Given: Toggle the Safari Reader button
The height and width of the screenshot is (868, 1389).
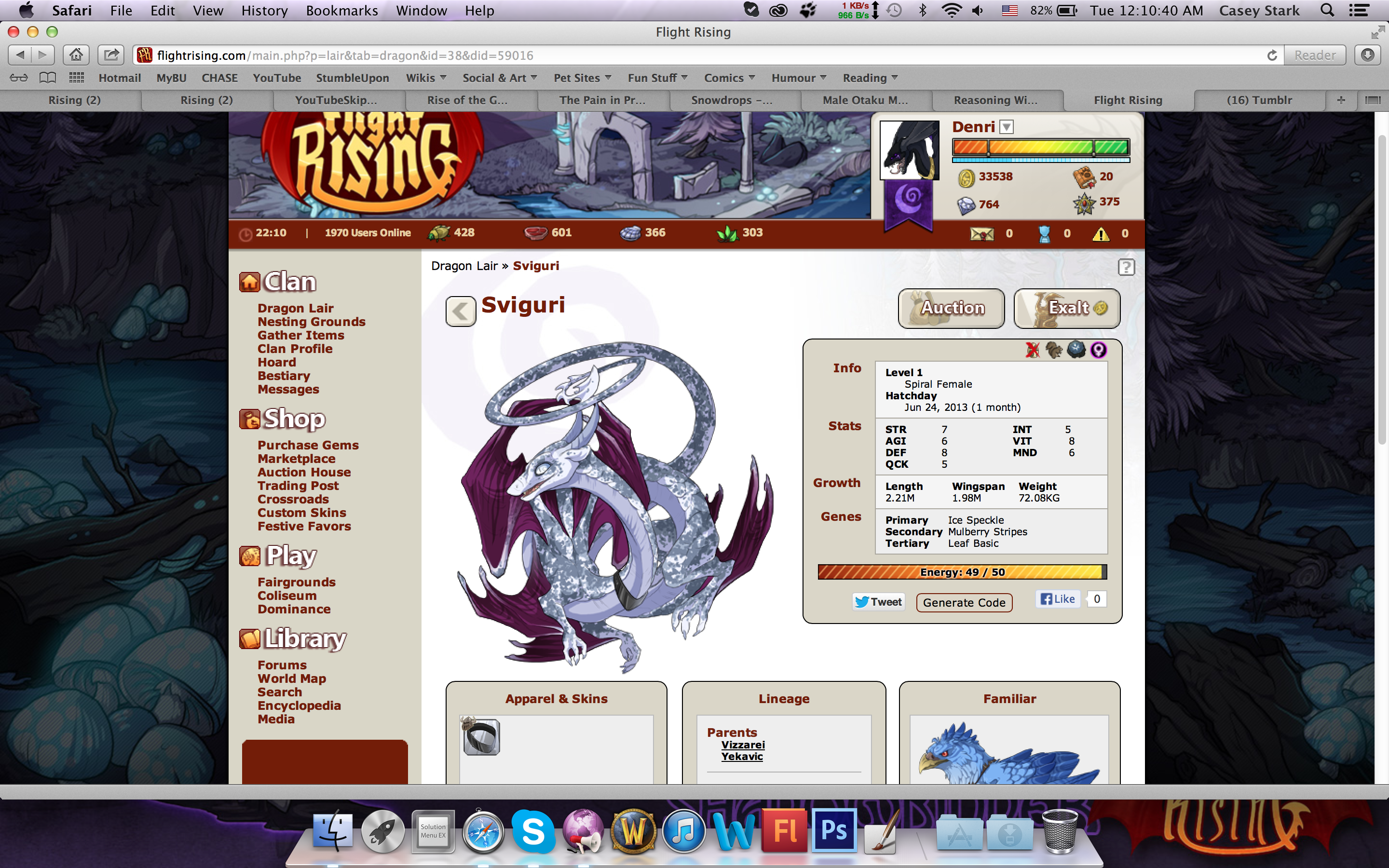Looking at the screenshot, I should tap(1314, 55).
